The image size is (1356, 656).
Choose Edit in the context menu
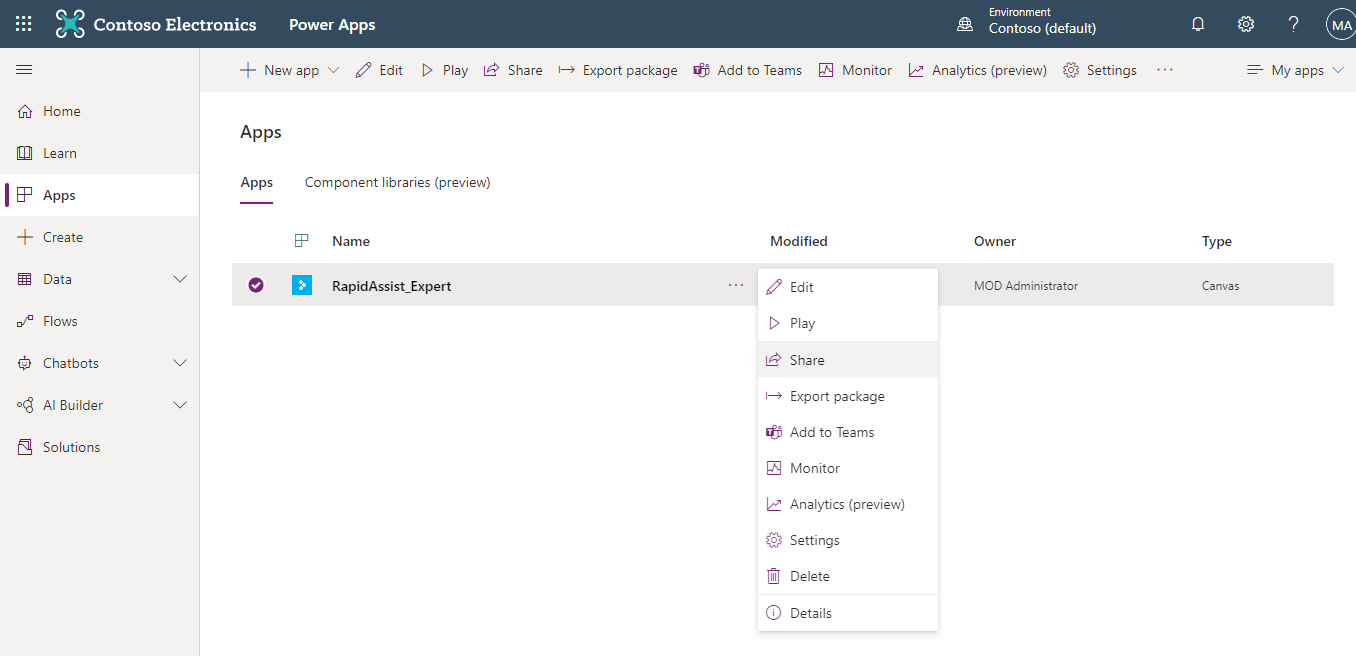coord(848,287)
